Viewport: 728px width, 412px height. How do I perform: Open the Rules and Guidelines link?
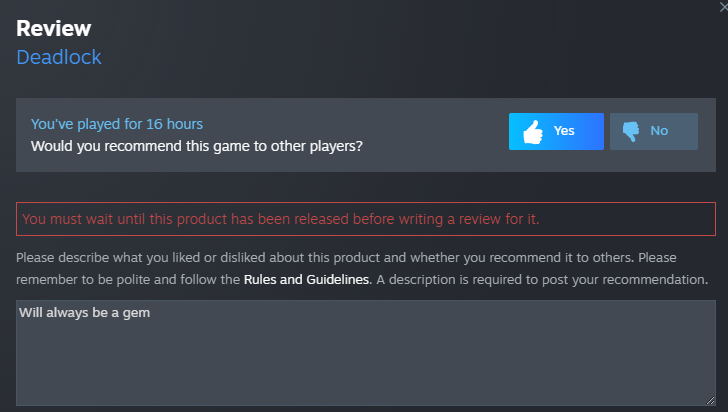[x=307, y=279]
